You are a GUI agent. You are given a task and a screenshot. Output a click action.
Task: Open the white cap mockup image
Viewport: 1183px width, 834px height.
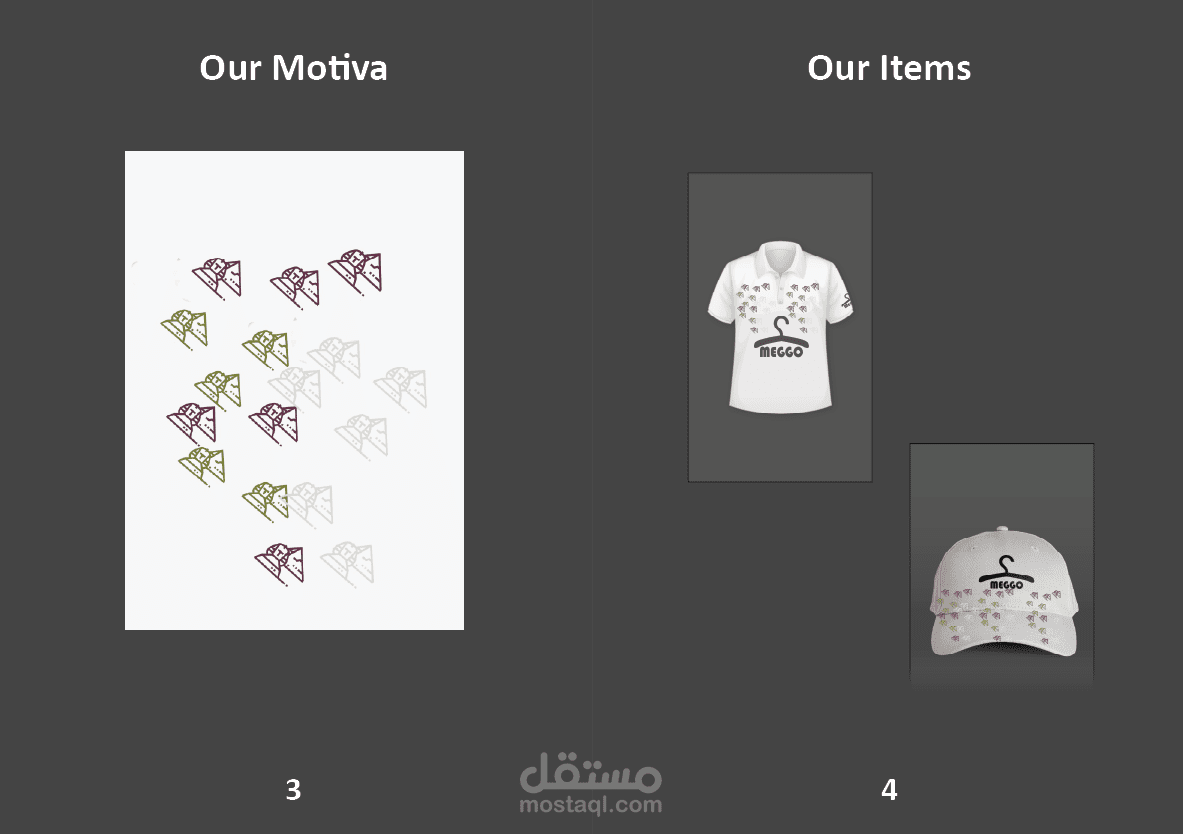[x=1002, y=566]
